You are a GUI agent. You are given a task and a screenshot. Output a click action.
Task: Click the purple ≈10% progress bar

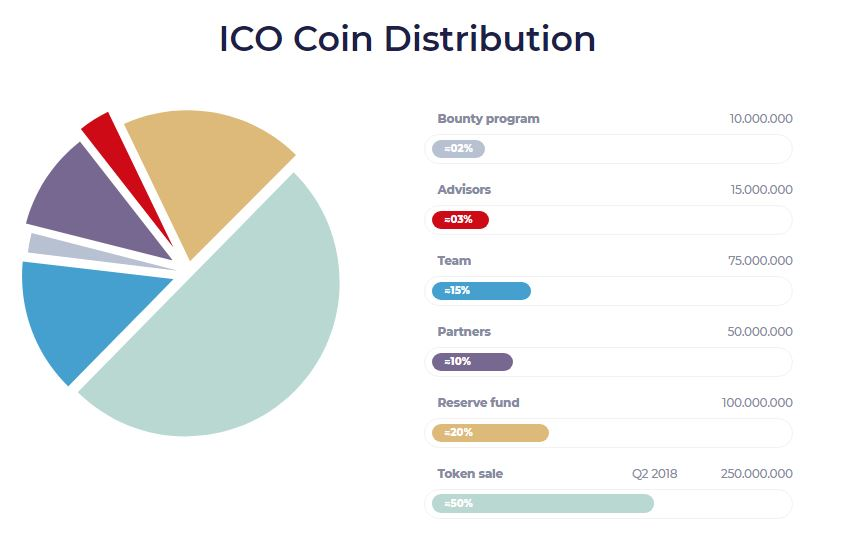click(472, 362)
